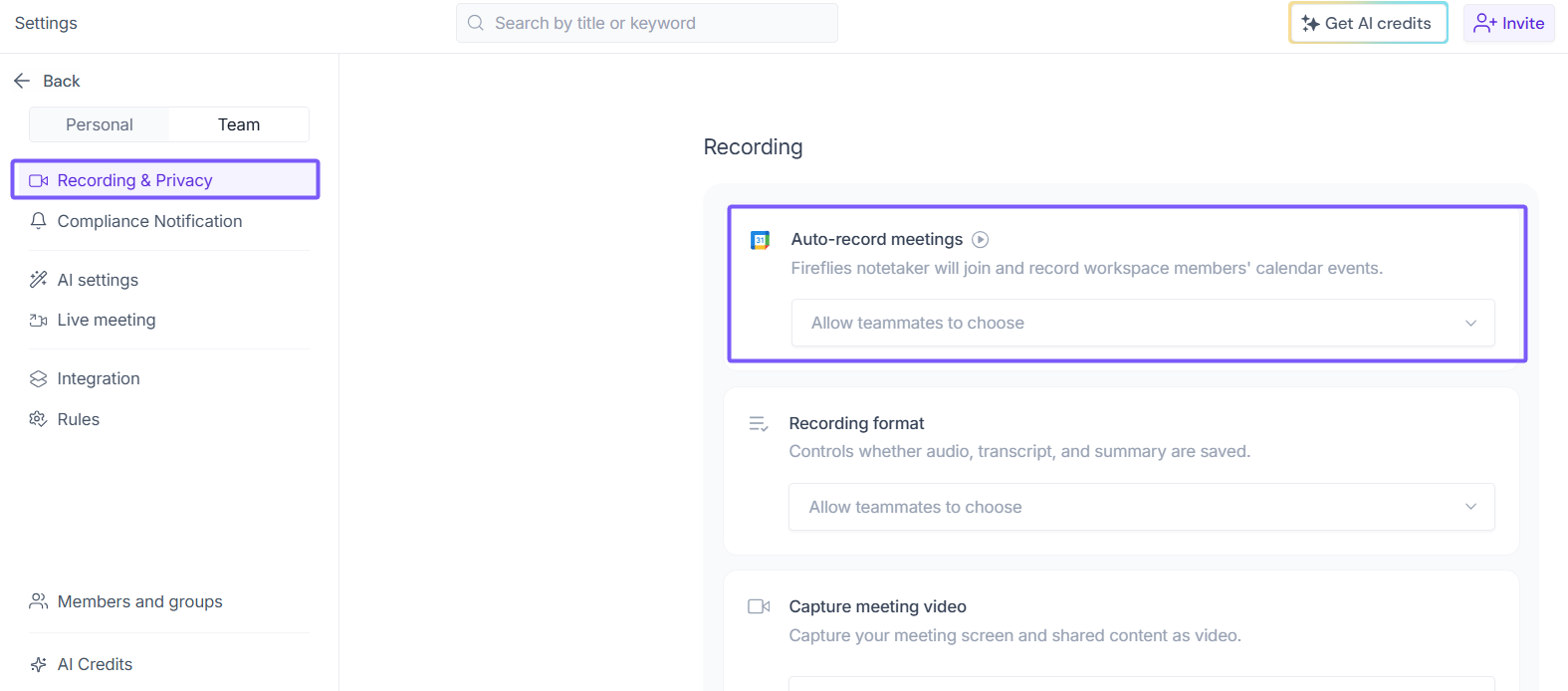Click the AI settings magic wand icon

[38, 280]
